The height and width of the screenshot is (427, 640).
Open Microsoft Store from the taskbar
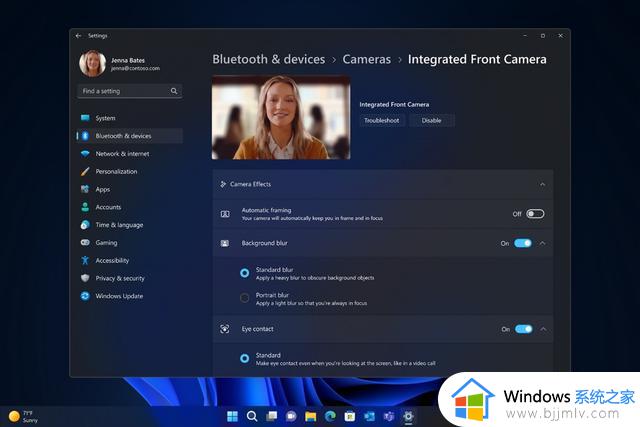[x=350, y=416]
